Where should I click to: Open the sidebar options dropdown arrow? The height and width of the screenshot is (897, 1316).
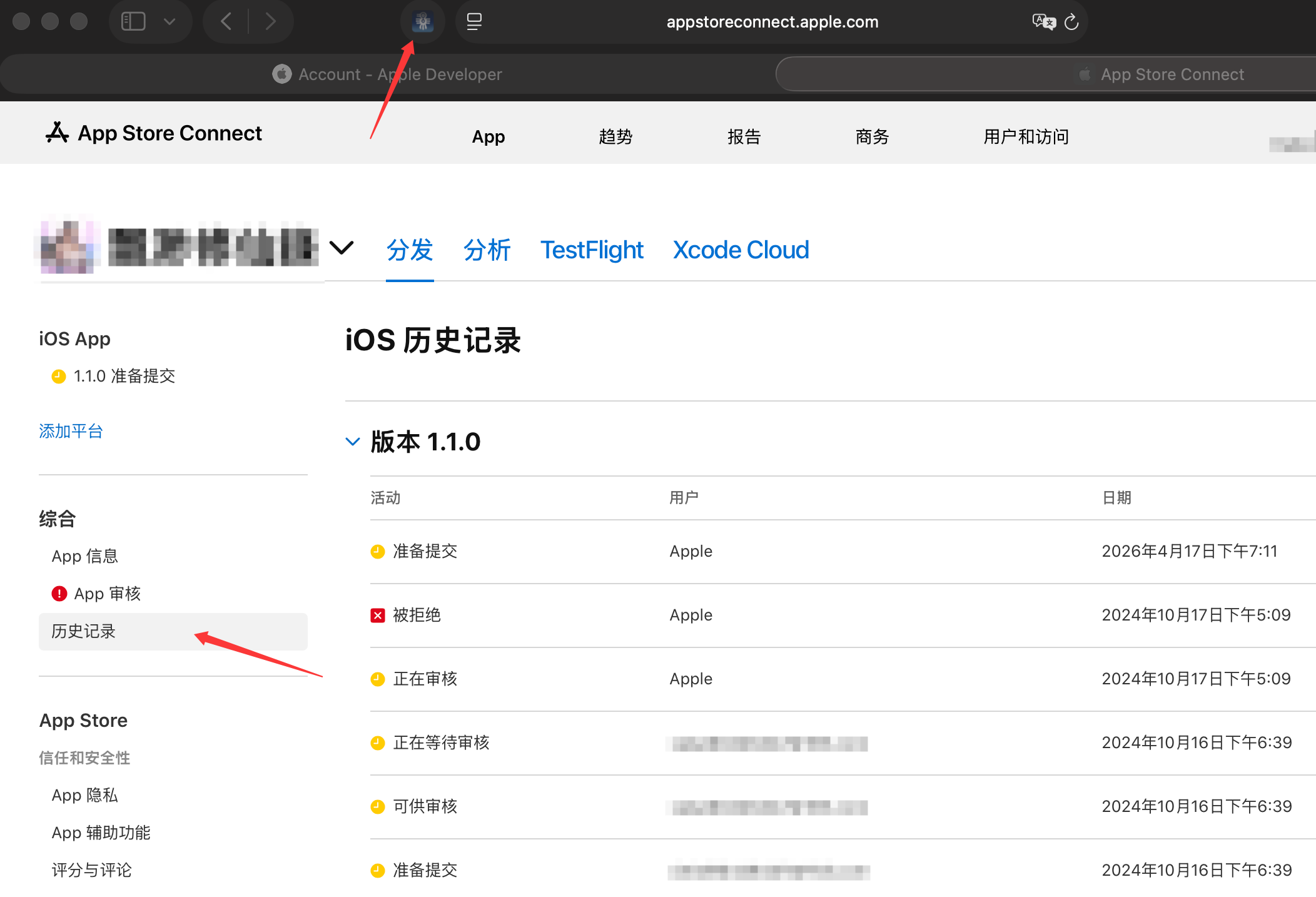pyautogui.click(x=169, y=22)
